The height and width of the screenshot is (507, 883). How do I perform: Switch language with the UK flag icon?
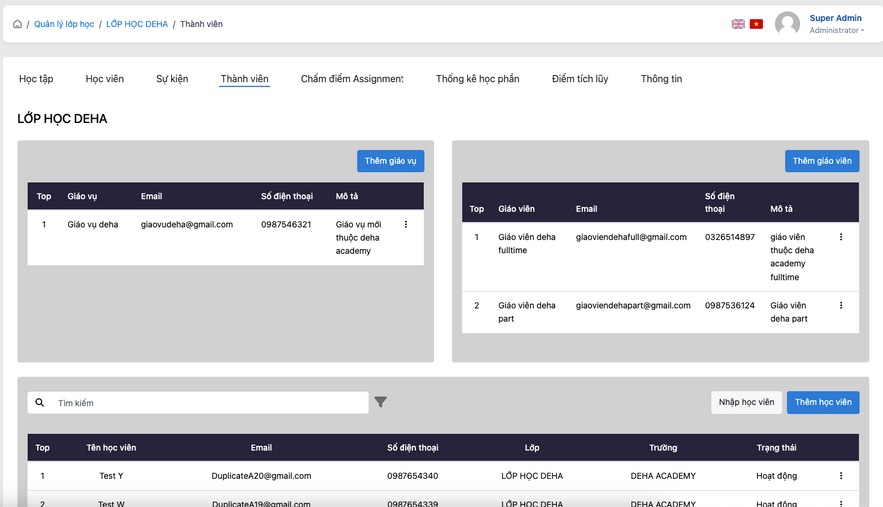pyautogui.click(x=738, y=24)
